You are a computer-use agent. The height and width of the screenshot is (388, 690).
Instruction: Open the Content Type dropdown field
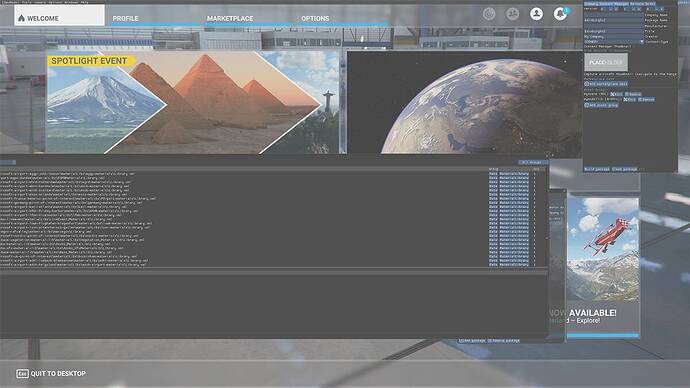click(613, 41)
